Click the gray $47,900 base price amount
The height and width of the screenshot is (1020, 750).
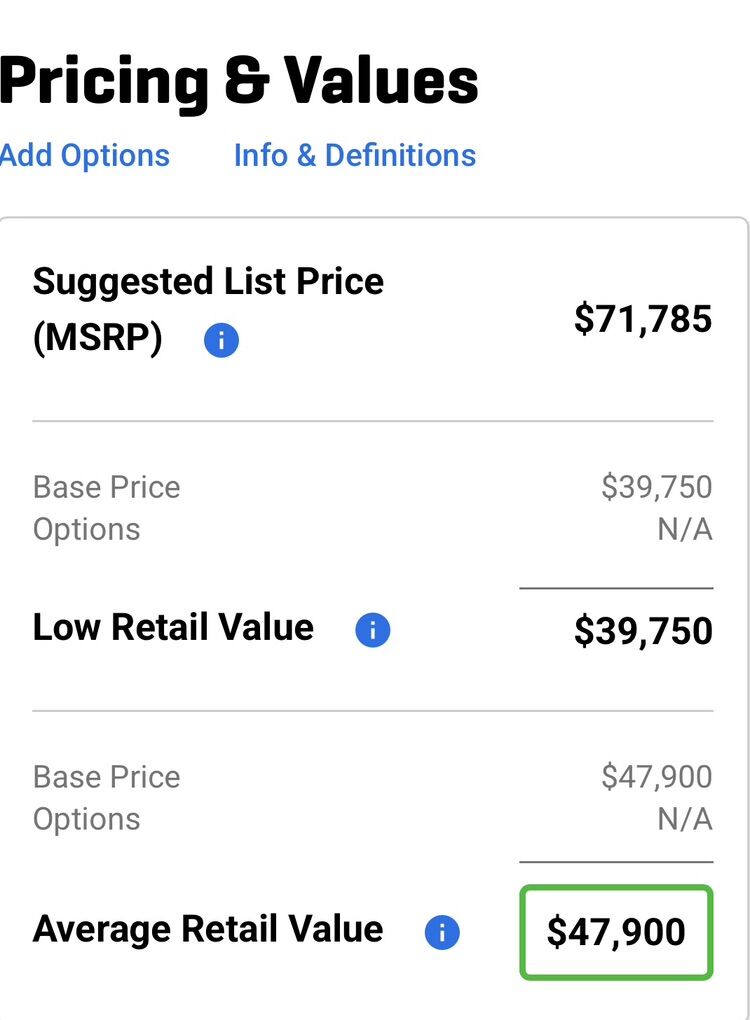click(x=656, y=777)
